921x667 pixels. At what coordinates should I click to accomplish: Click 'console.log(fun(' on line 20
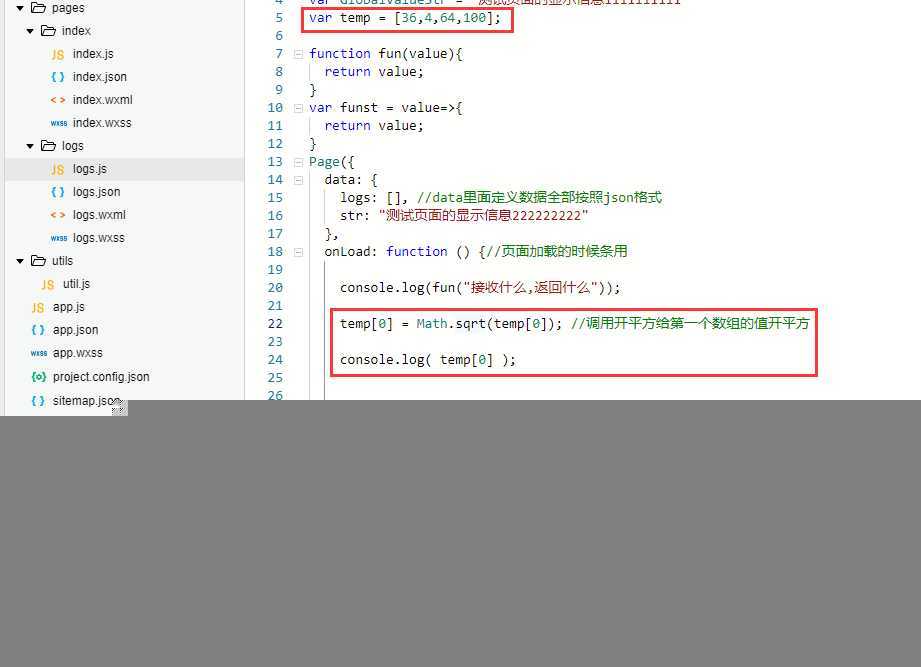pos(401,288)
